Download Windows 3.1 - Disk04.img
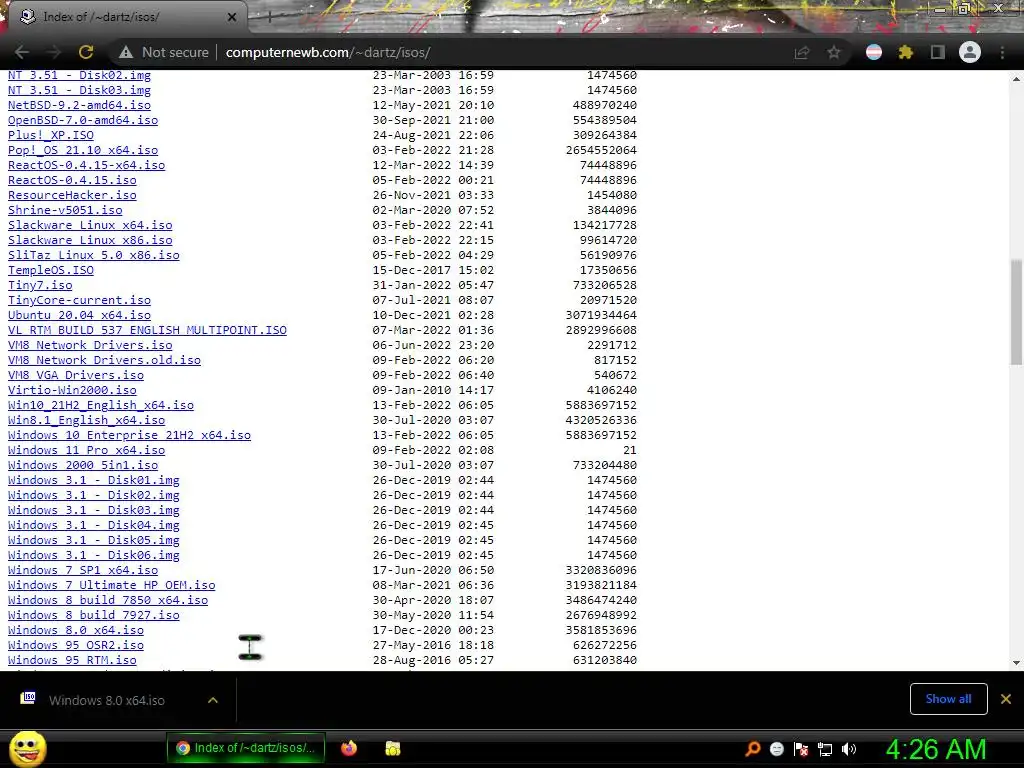This screenshot has width=1024, height=768. pyautogui.click(x=93, y=526)
